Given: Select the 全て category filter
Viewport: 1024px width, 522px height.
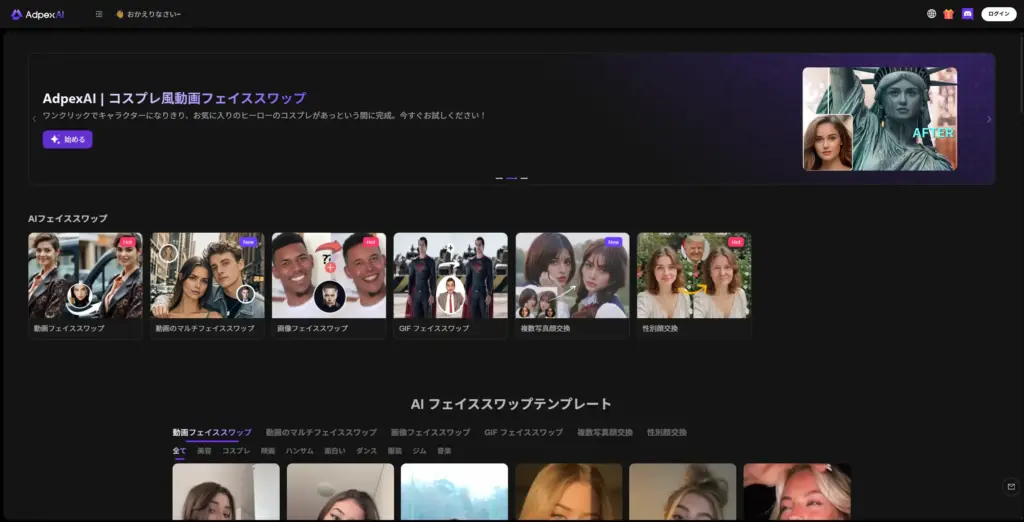Looking at the screenshot, I should coord(179,451).
